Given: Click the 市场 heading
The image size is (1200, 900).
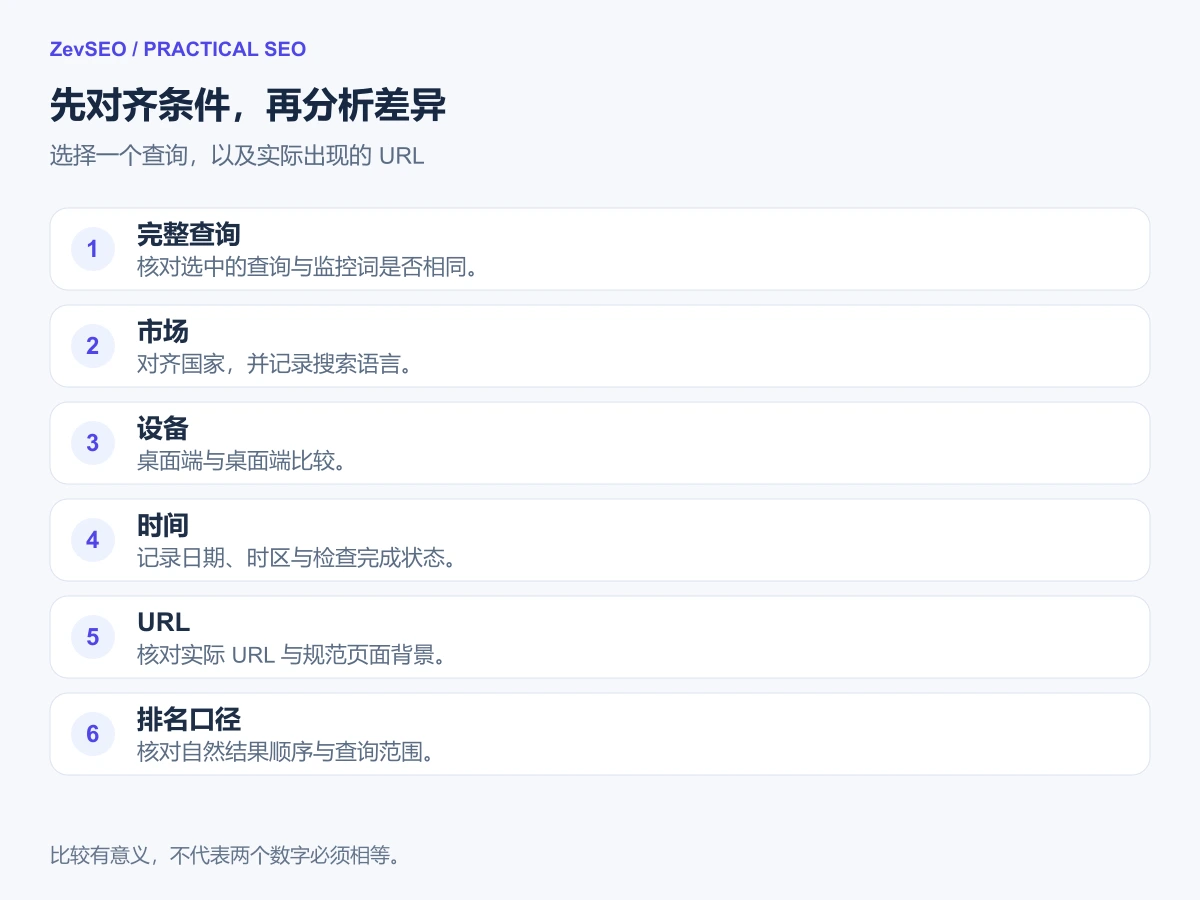Looking at the screenshot, I should (163, 332).
